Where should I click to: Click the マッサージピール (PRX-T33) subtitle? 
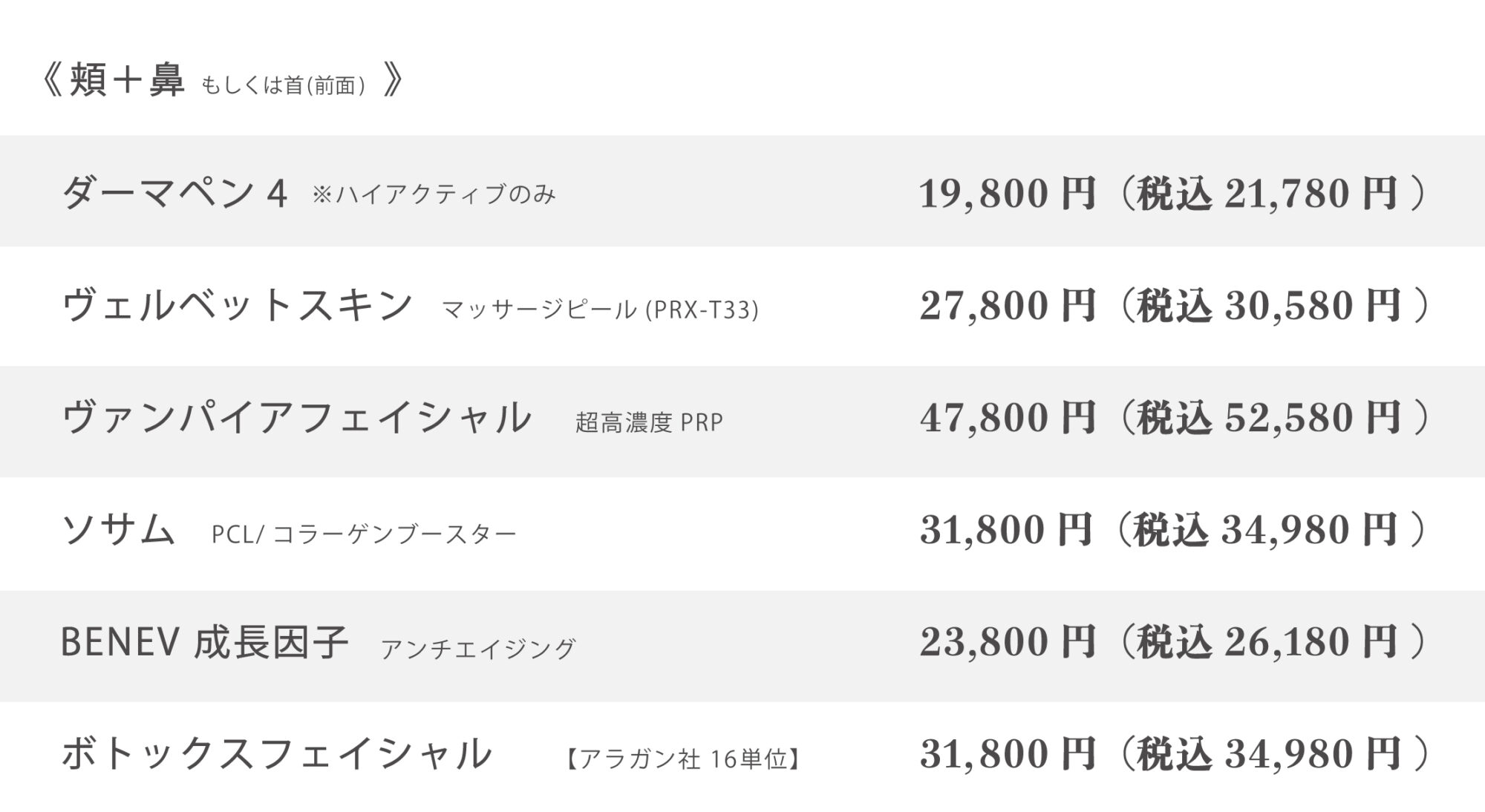(x=601, y=310)
